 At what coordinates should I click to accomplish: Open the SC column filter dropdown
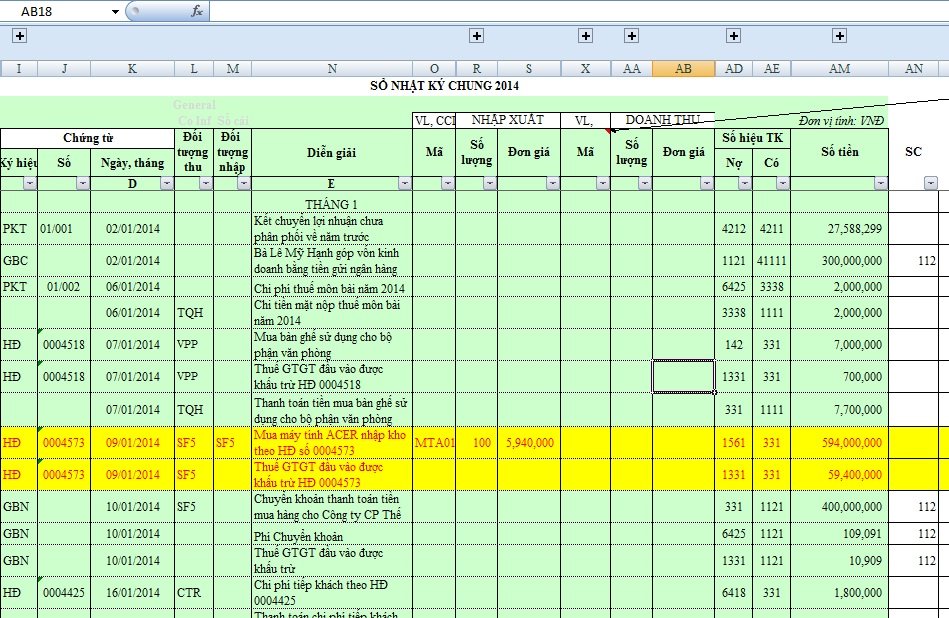coord(931,184)
